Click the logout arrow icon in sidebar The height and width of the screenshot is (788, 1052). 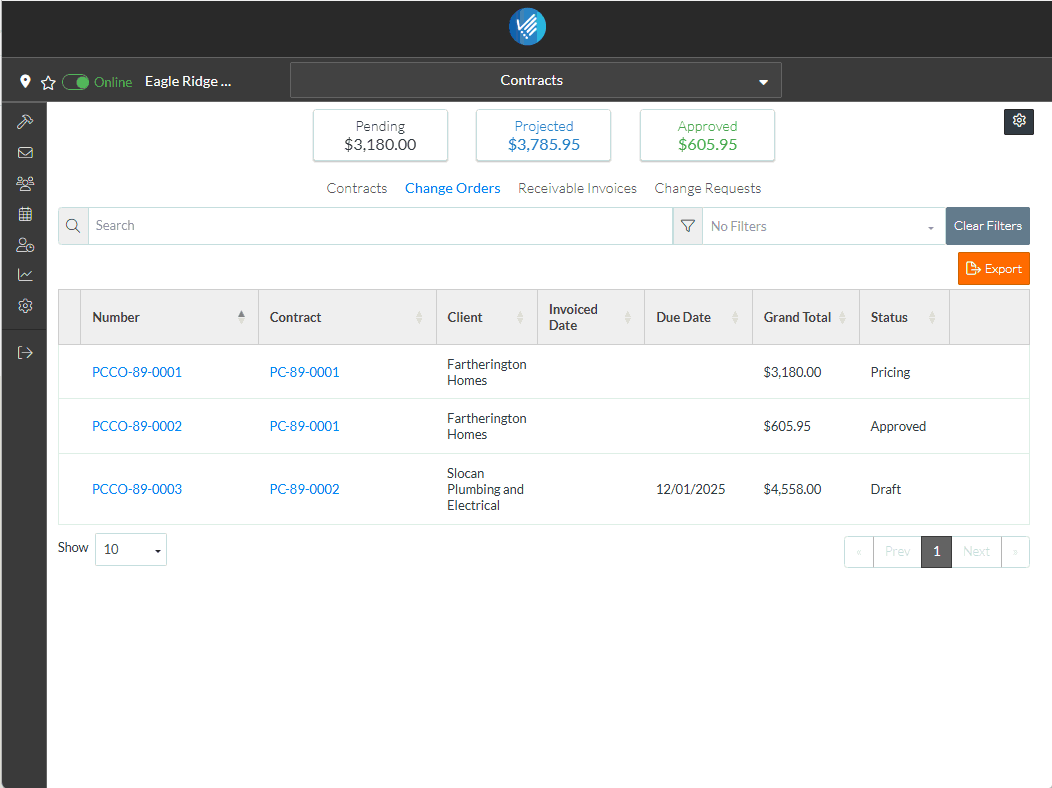[25, 352]
